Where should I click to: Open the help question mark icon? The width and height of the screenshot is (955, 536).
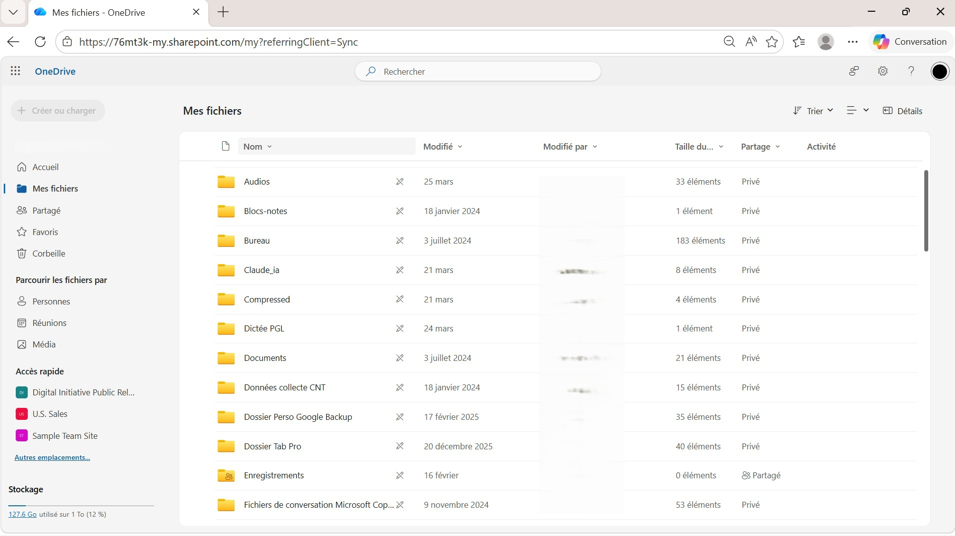pos(911,71)
